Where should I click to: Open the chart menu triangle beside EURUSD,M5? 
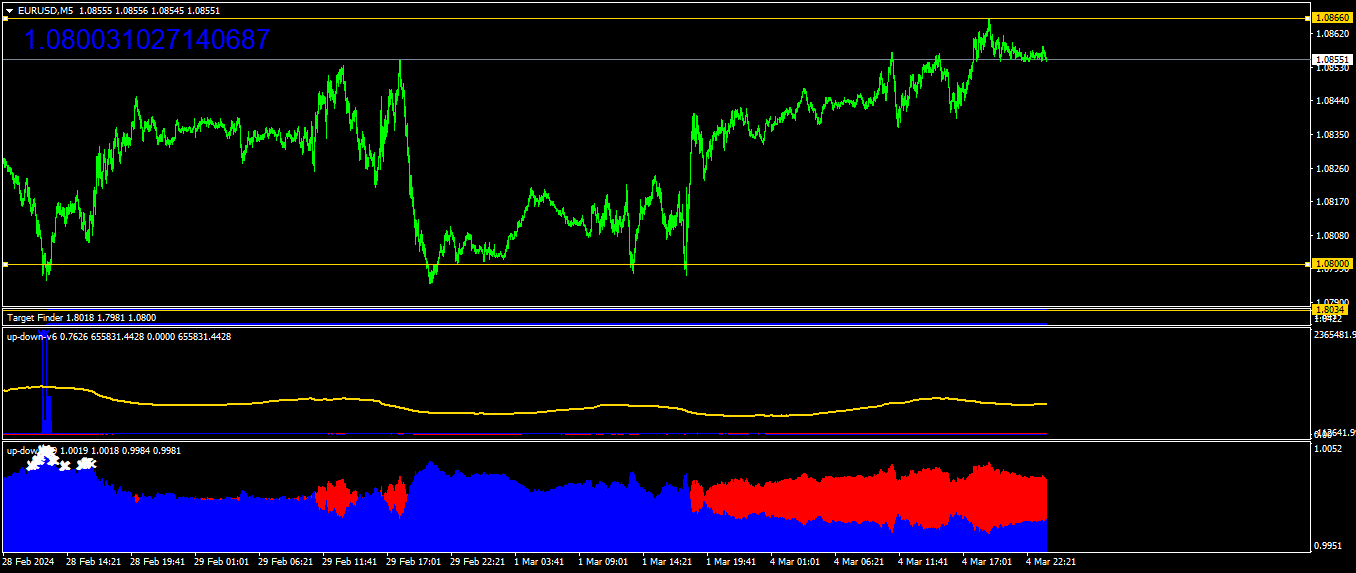point(10,10)
